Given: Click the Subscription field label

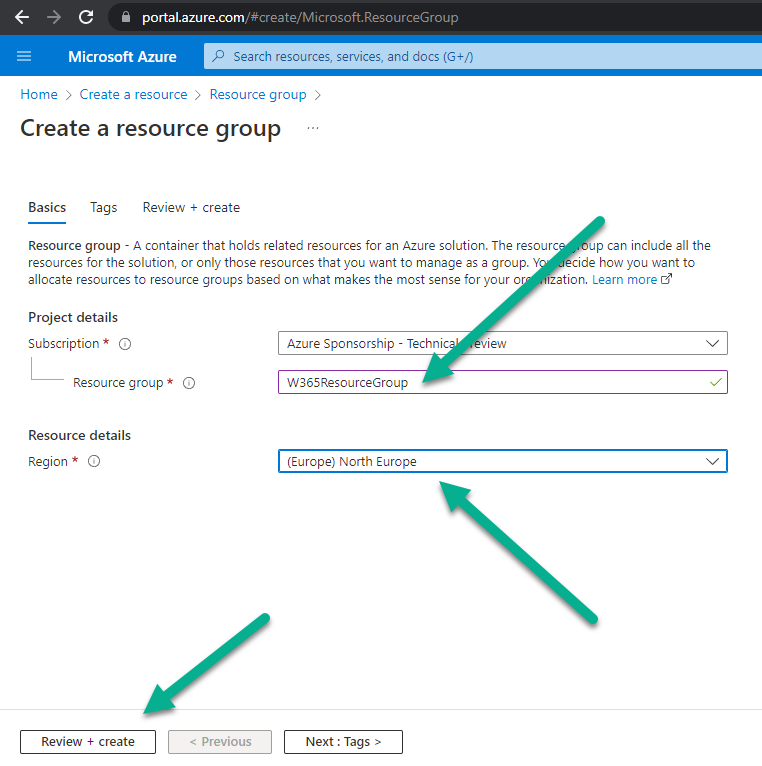Looking at the screenshot, I should click(64, 343).
